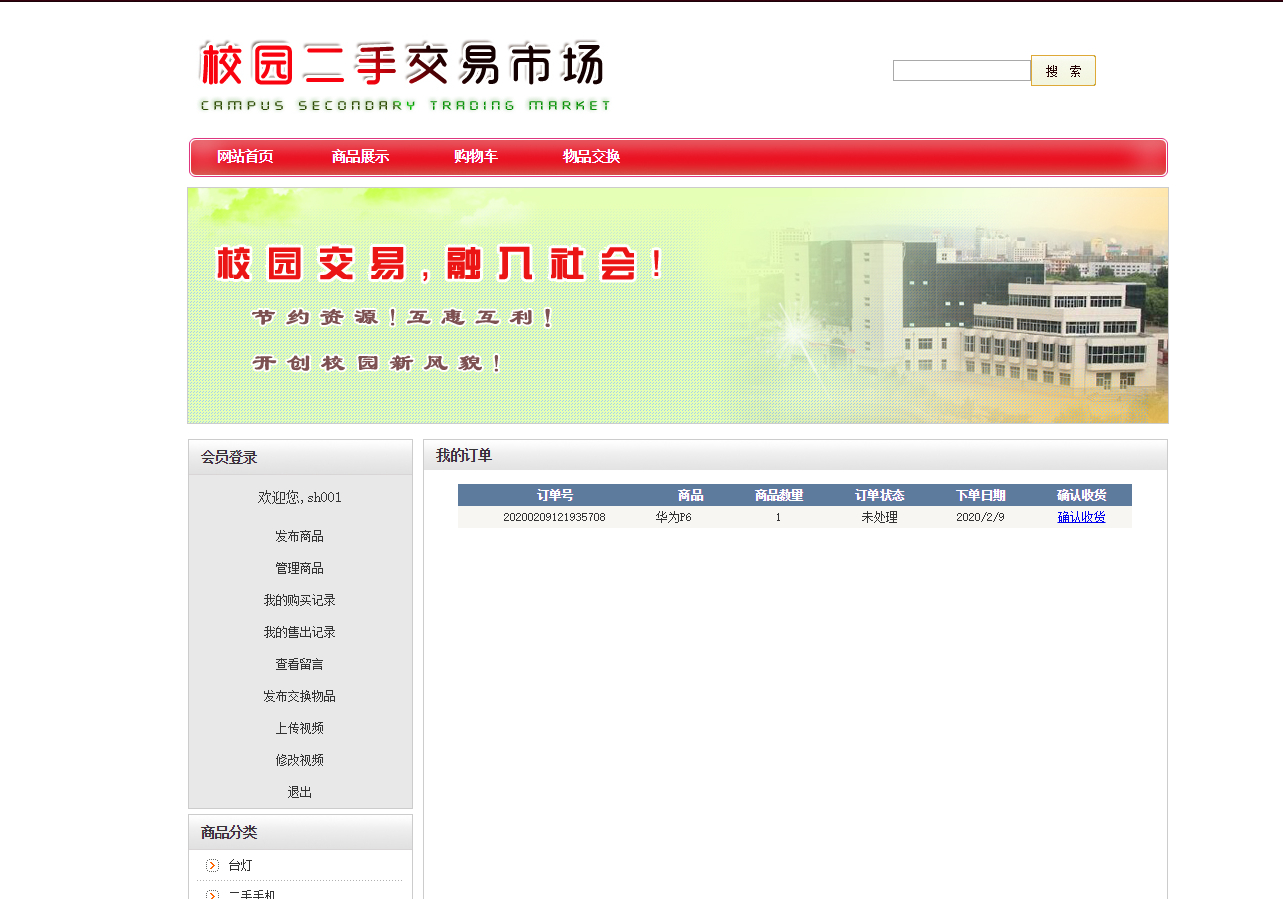View 我的售出记录
This screenshot has width=1283, height=899.
point(300,632)
